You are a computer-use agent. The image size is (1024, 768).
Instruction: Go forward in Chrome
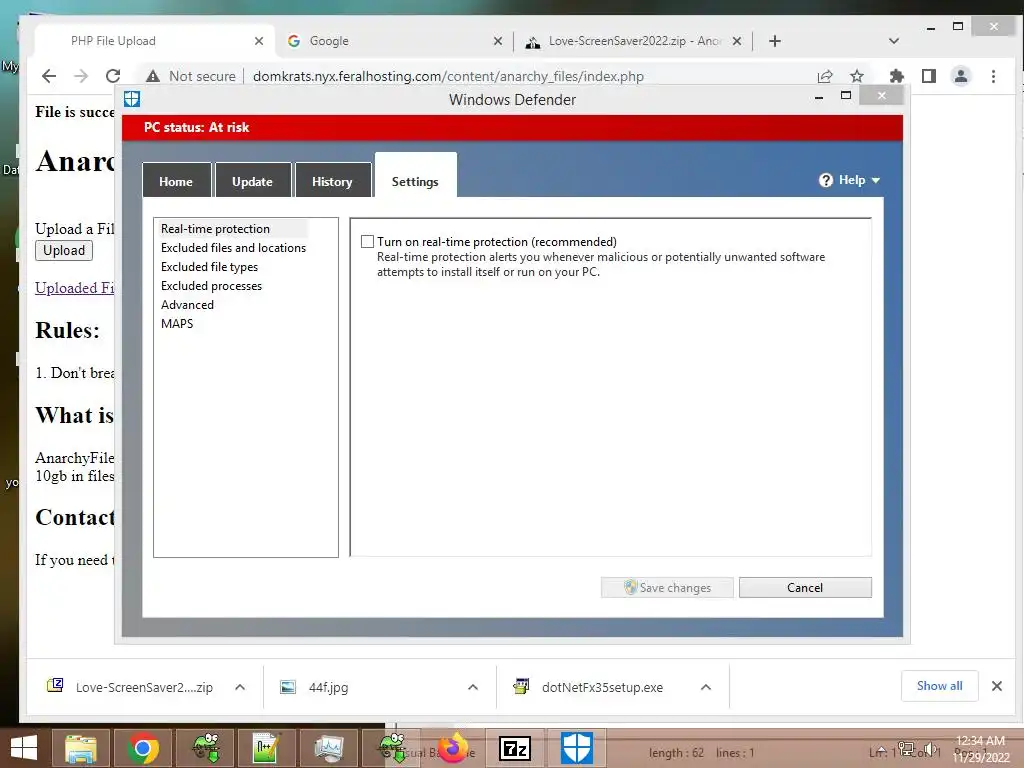tap(81, 76)
